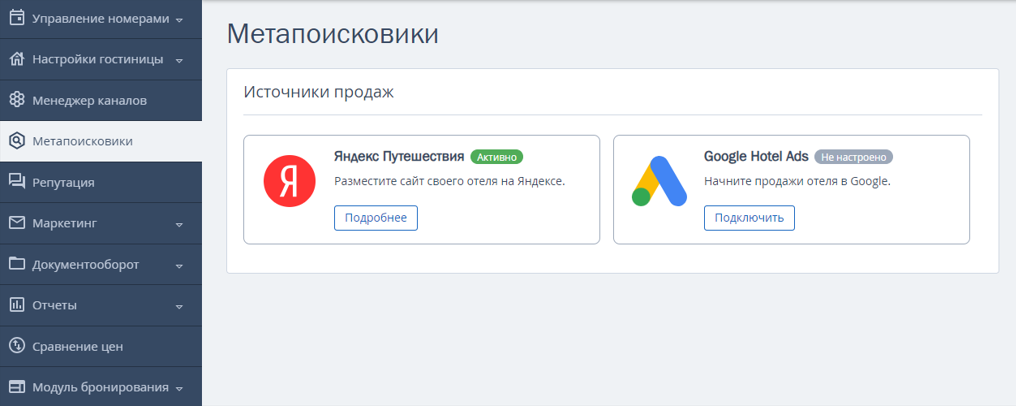Click text Начните продажи отеля в Google
The width and height of the screenshot is (1016, 406).
pos(798,181)
